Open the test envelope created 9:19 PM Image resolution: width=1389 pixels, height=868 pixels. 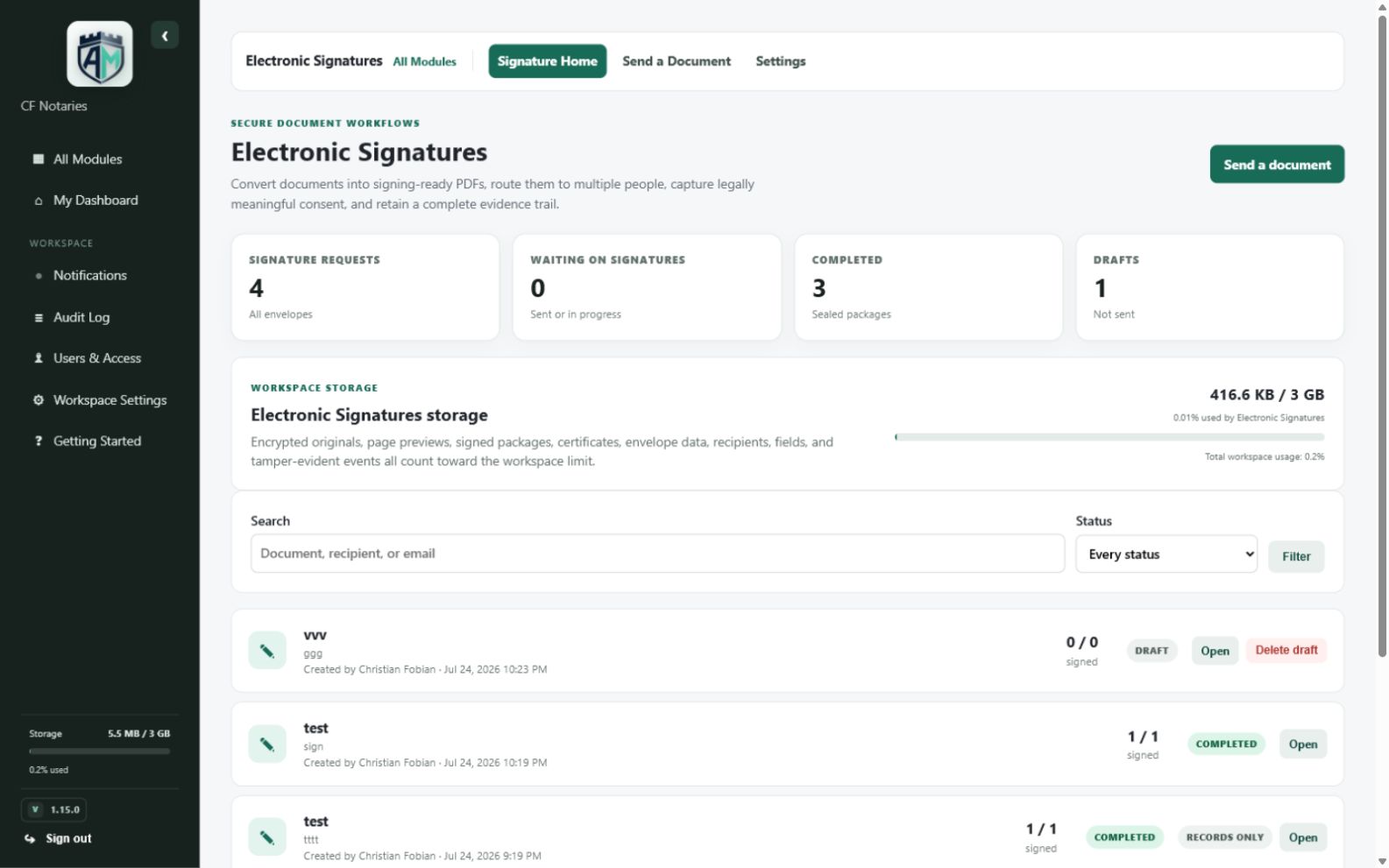[1303, 837]
